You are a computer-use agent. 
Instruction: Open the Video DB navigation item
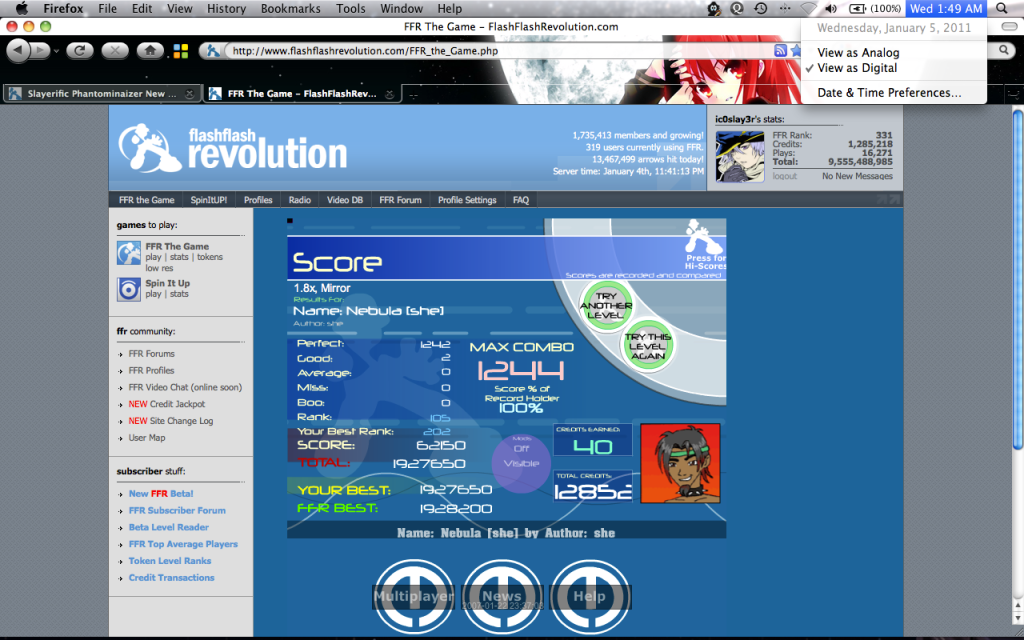coord(345,200)
